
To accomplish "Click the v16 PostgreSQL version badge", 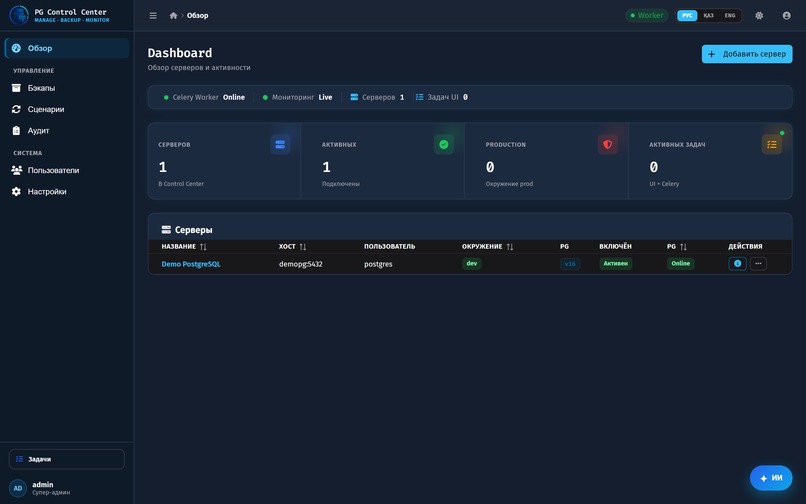I will pyautogui.click(x=570, y=264).
